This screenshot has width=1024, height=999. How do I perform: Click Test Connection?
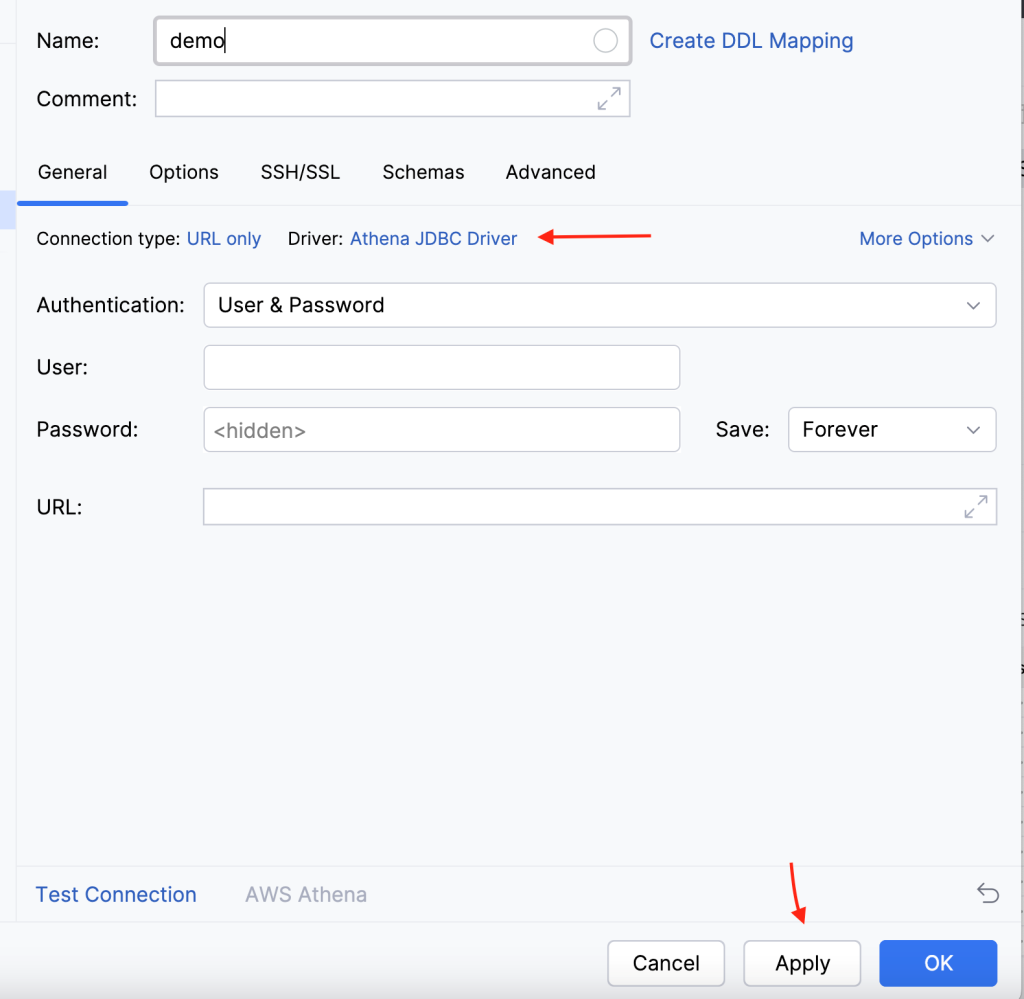click(x=116, y=894)
